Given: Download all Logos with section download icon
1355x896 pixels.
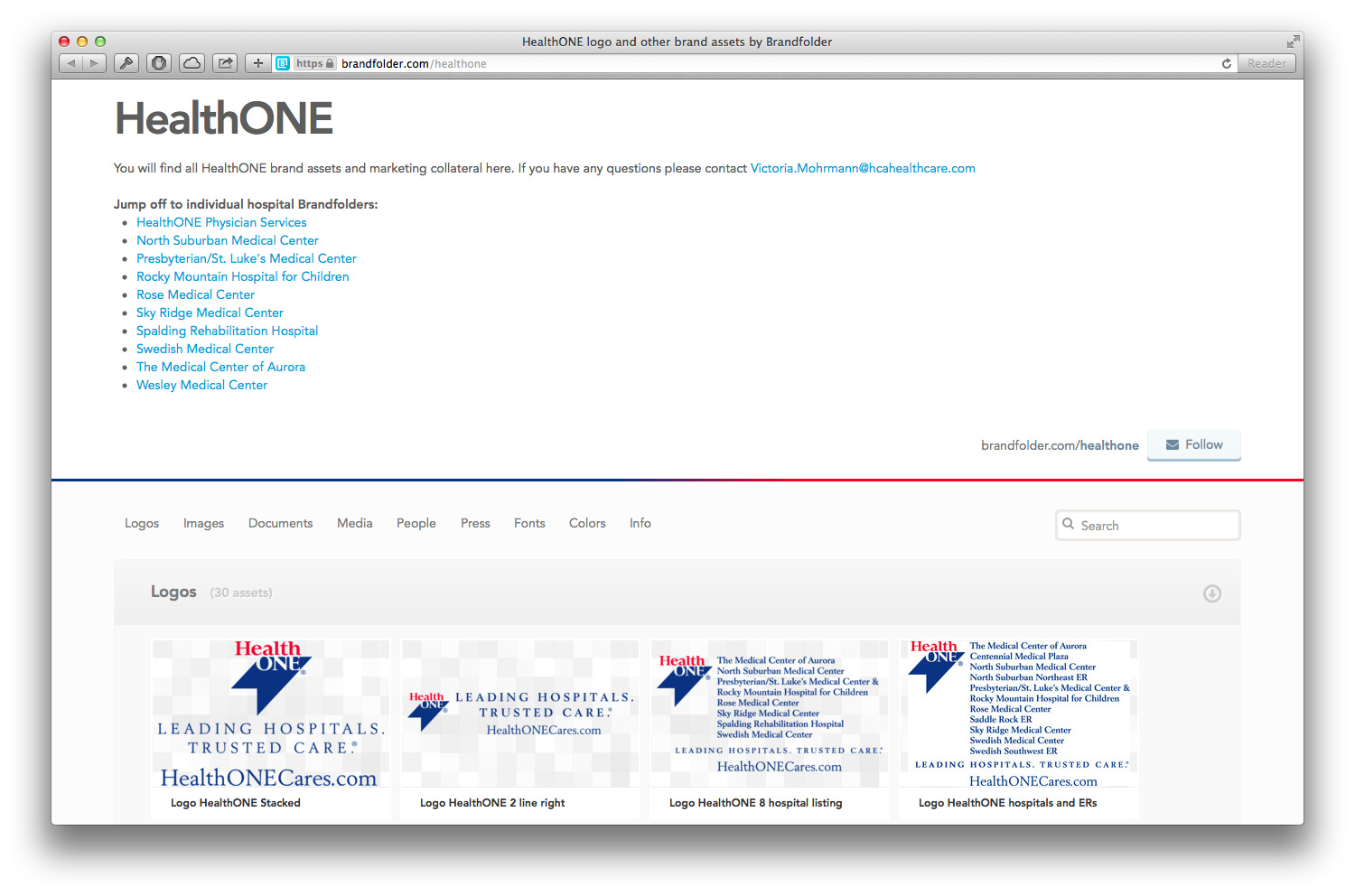Looking at the screenshot, I should pos(1212,593).
